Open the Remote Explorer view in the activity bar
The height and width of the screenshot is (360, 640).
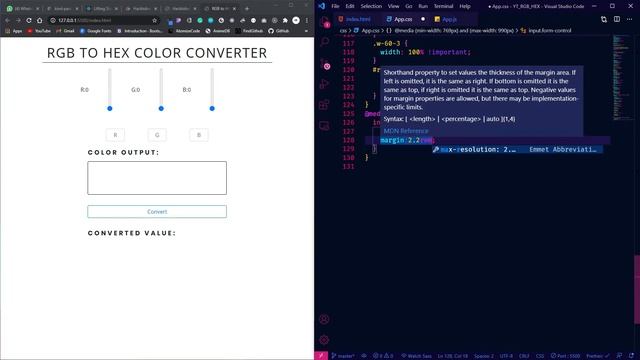[324, 126]
